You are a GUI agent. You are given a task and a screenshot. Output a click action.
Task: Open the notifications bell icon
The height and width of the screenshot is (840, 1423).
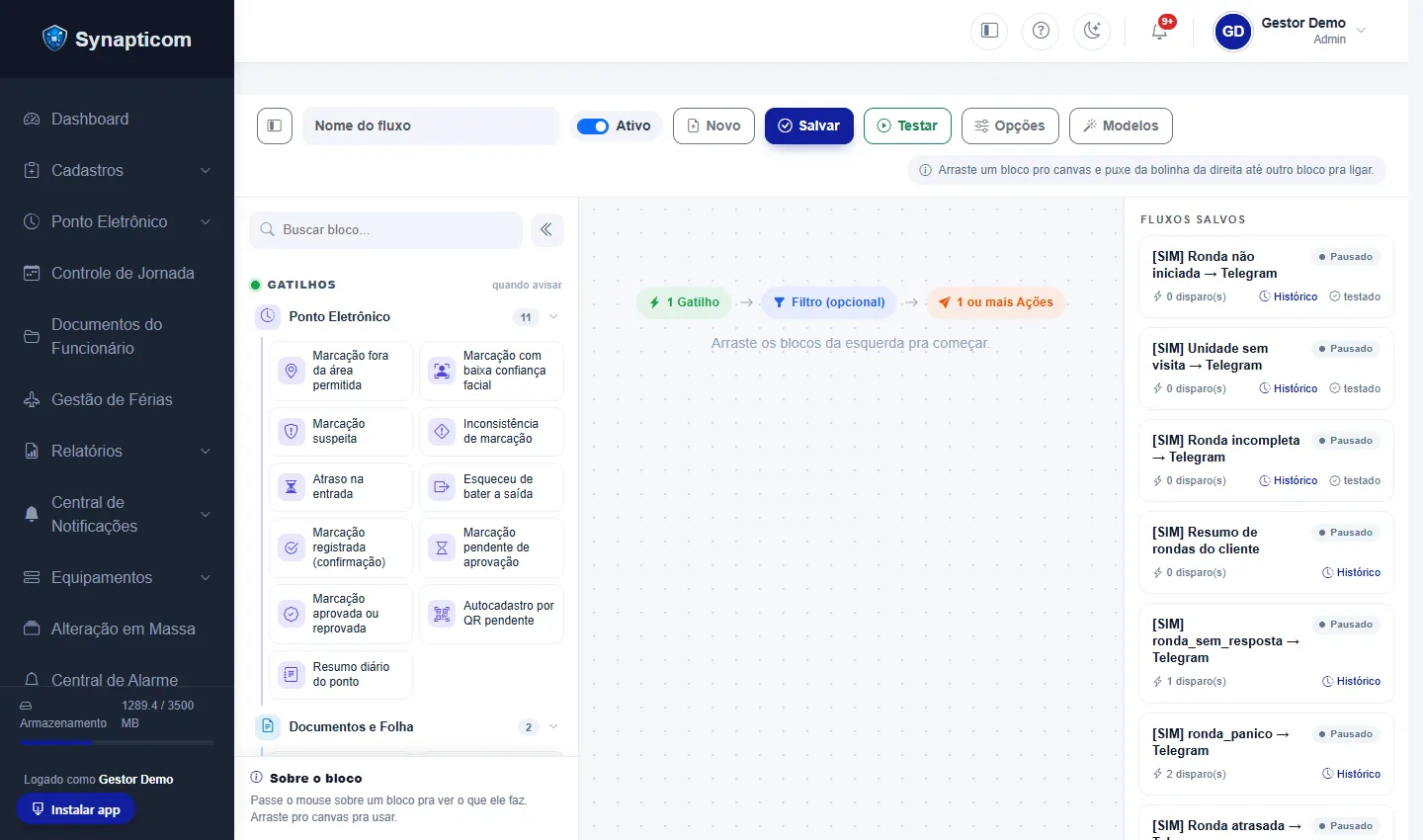(1160, 31)
